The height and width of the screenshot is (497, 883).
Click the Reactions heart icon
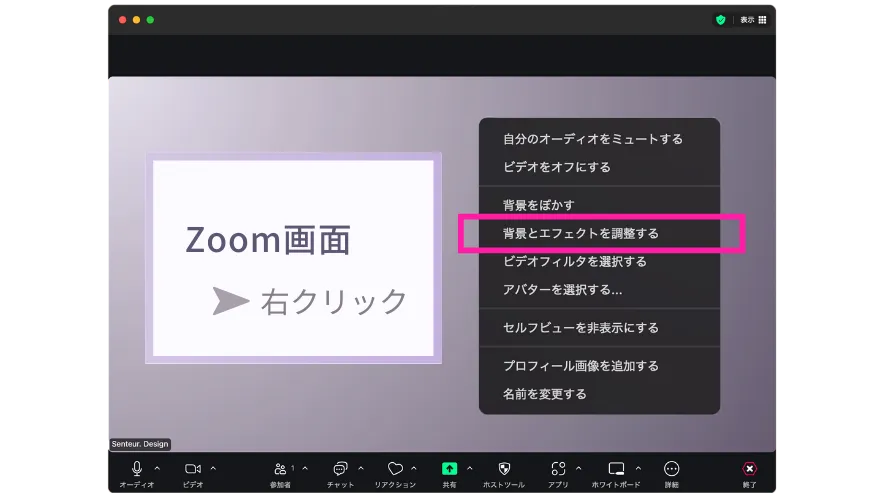coord(395,468)
